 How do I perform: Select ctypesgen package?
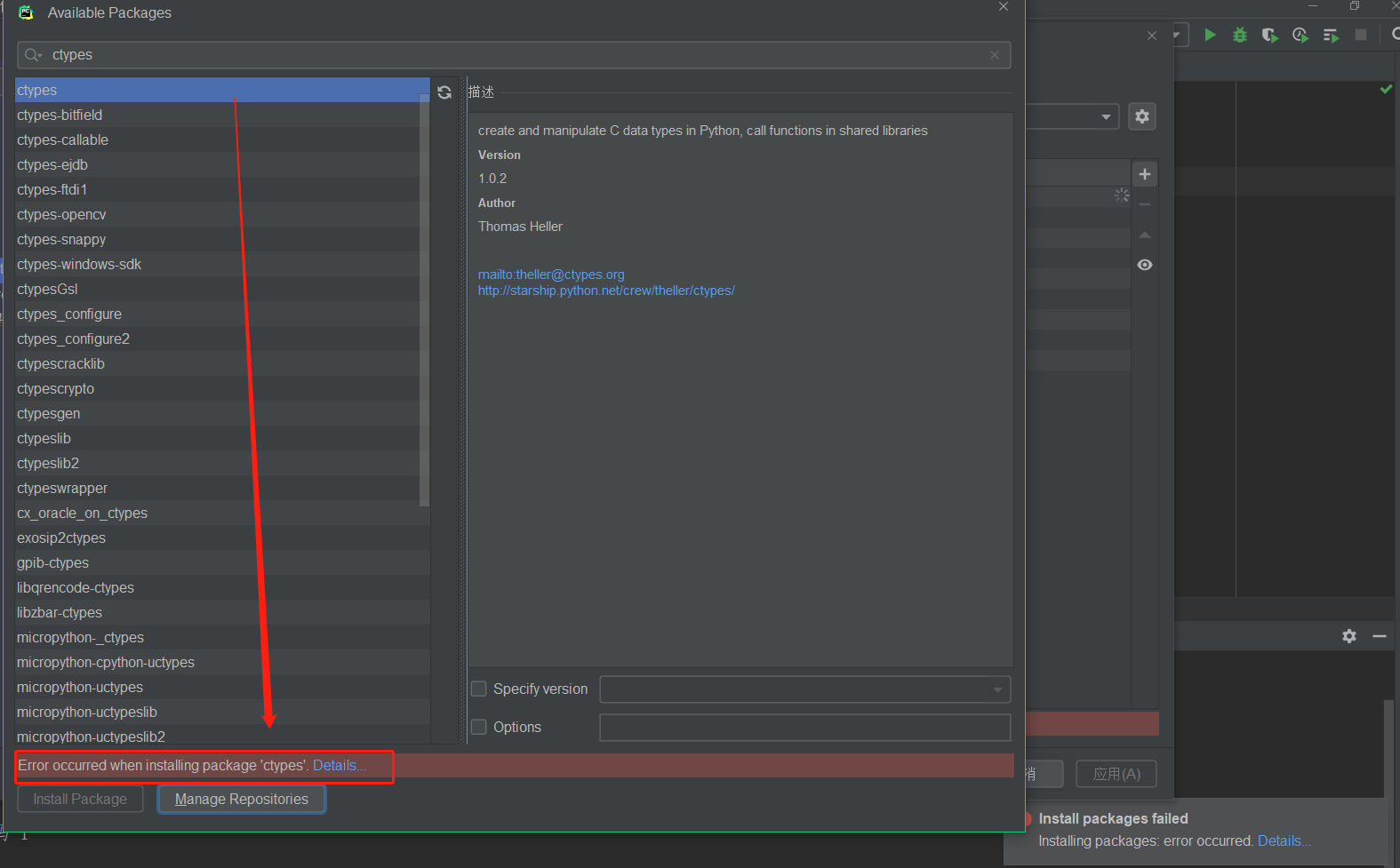pyautogui.click(x=222, y=413)
